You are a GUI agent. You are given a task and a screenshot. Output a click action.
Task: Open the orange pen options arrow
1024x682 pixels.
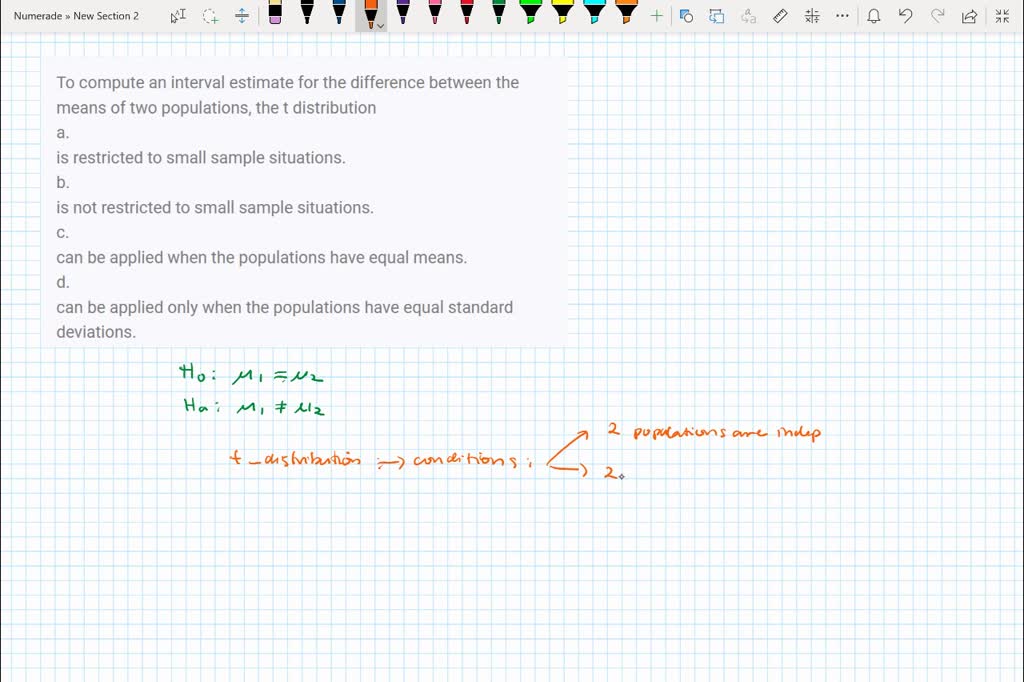(x=381, y=26)
